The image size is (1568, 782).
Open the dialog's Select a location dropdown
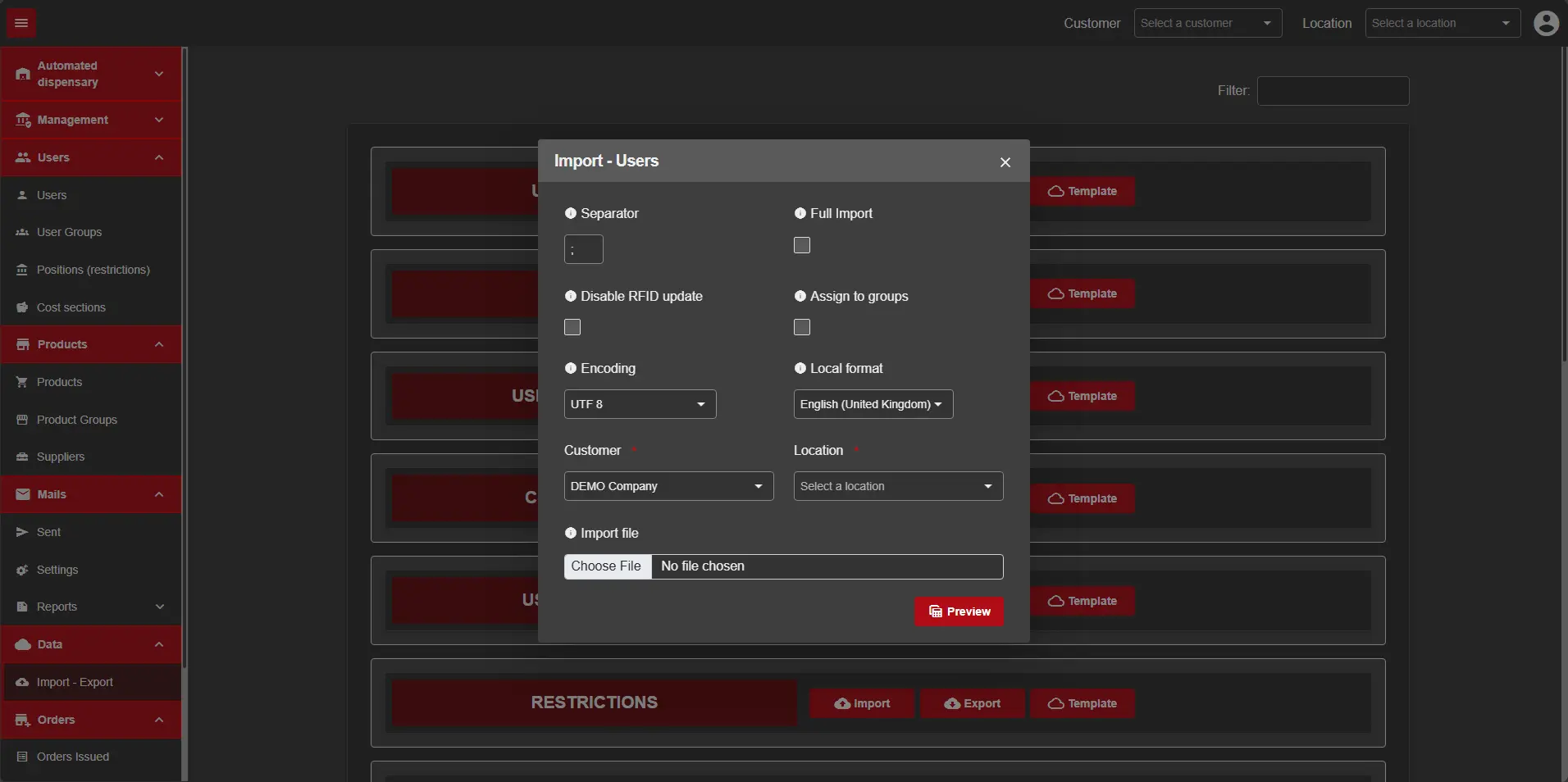[898, 486]
